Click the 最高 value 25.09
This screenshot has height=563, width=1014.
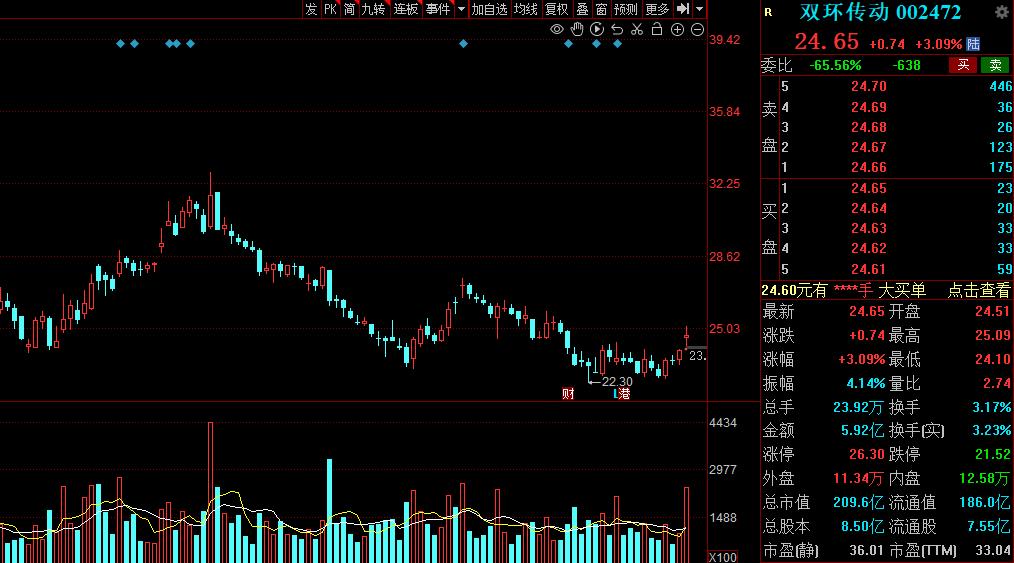tap(992, 335)
